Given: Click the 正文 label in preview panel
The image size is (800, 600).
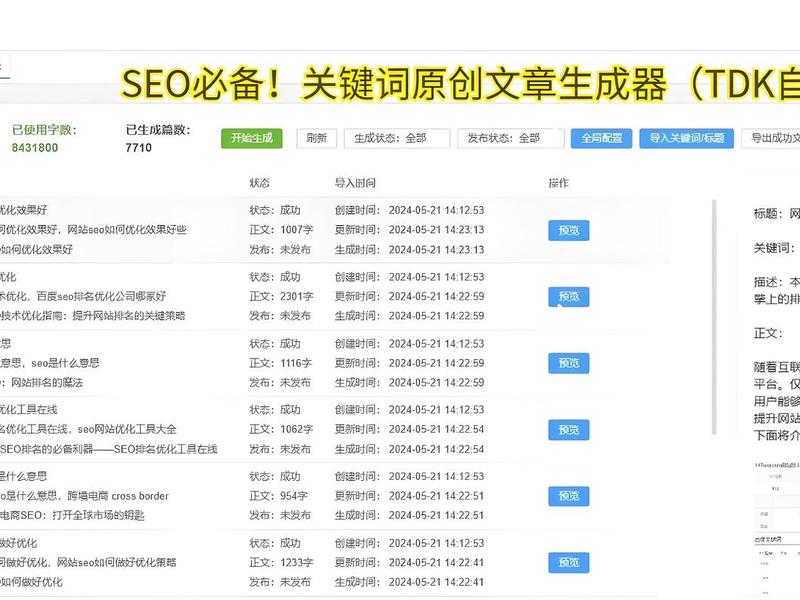Looking at the screenshot, I should (x=768, y=334).
